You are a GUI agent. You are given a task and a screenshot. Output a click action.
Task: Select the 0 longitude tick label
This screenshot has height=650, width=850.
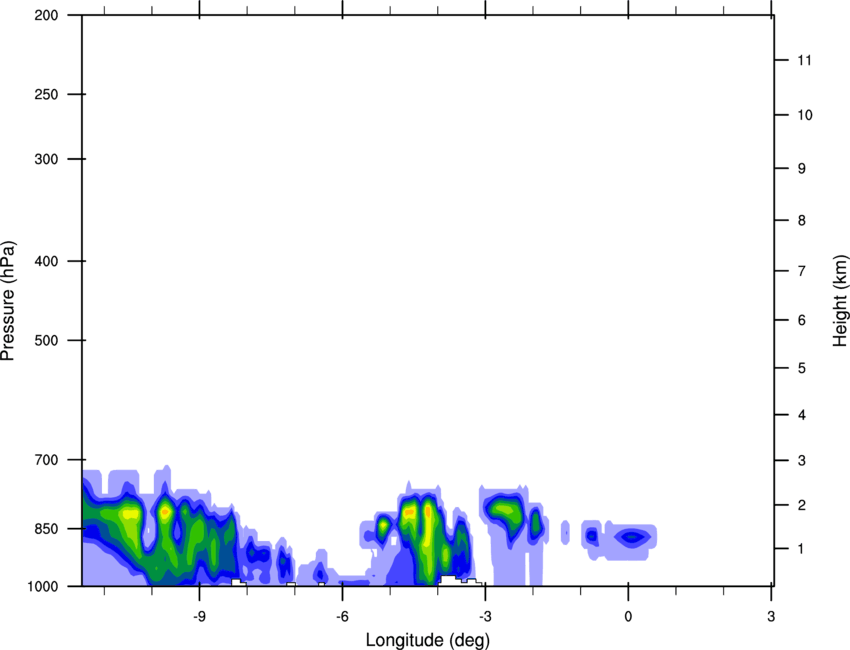click(x=628, y=613)
